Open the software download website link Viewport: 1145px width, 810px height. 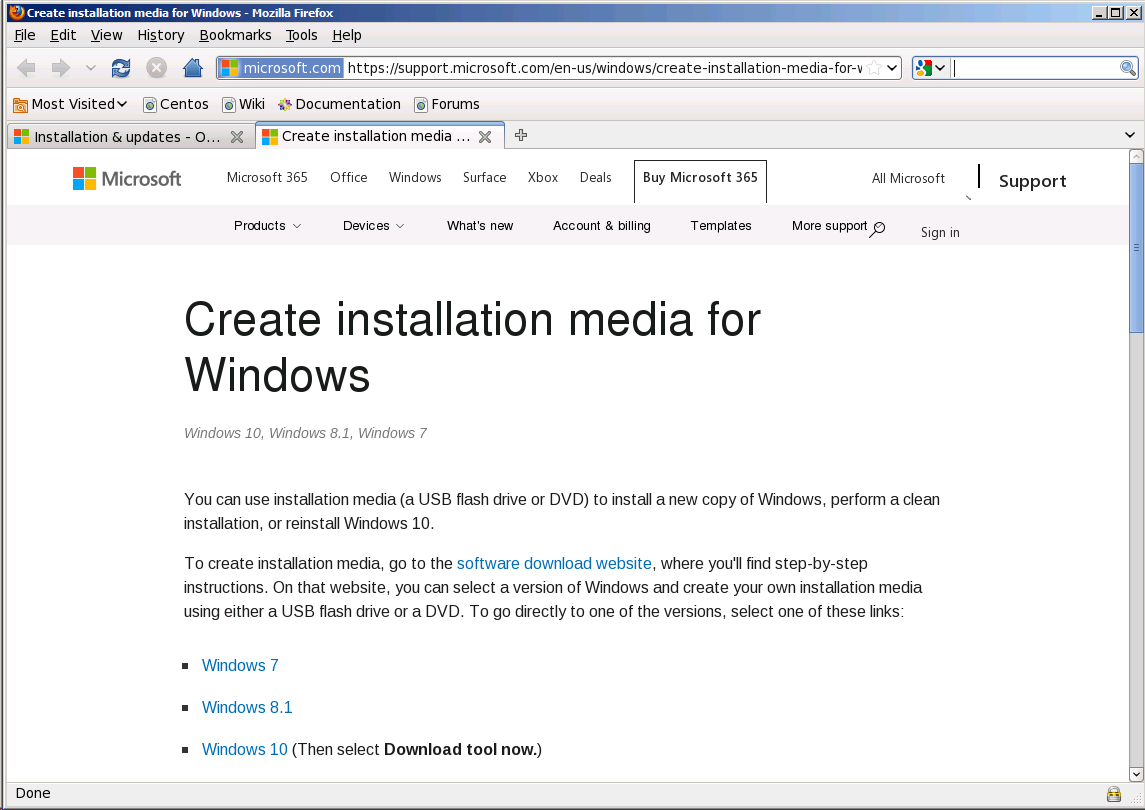click(554, 564)
